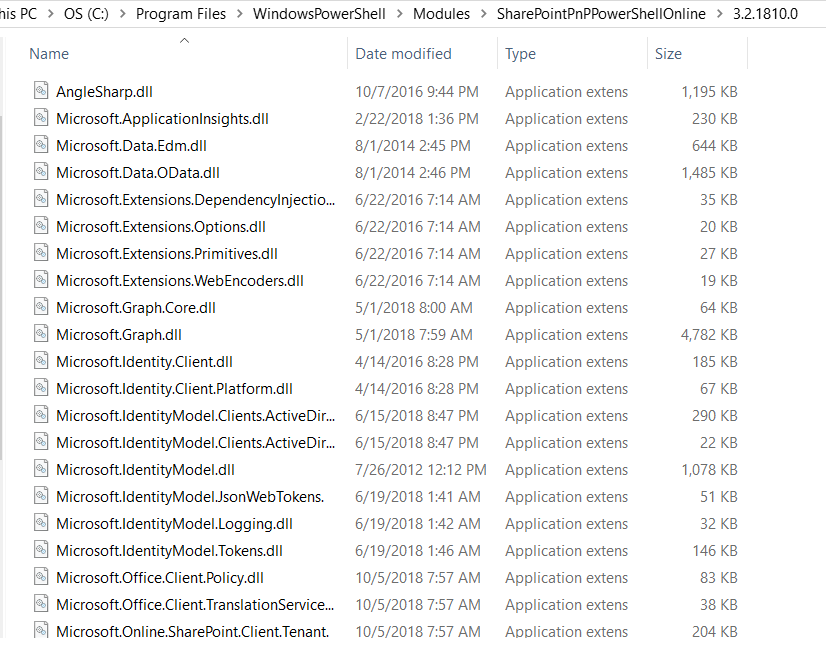
Task: Click the Microsoft.Office.Client.Policy.dll file icon
Action: tap(41, 576)
